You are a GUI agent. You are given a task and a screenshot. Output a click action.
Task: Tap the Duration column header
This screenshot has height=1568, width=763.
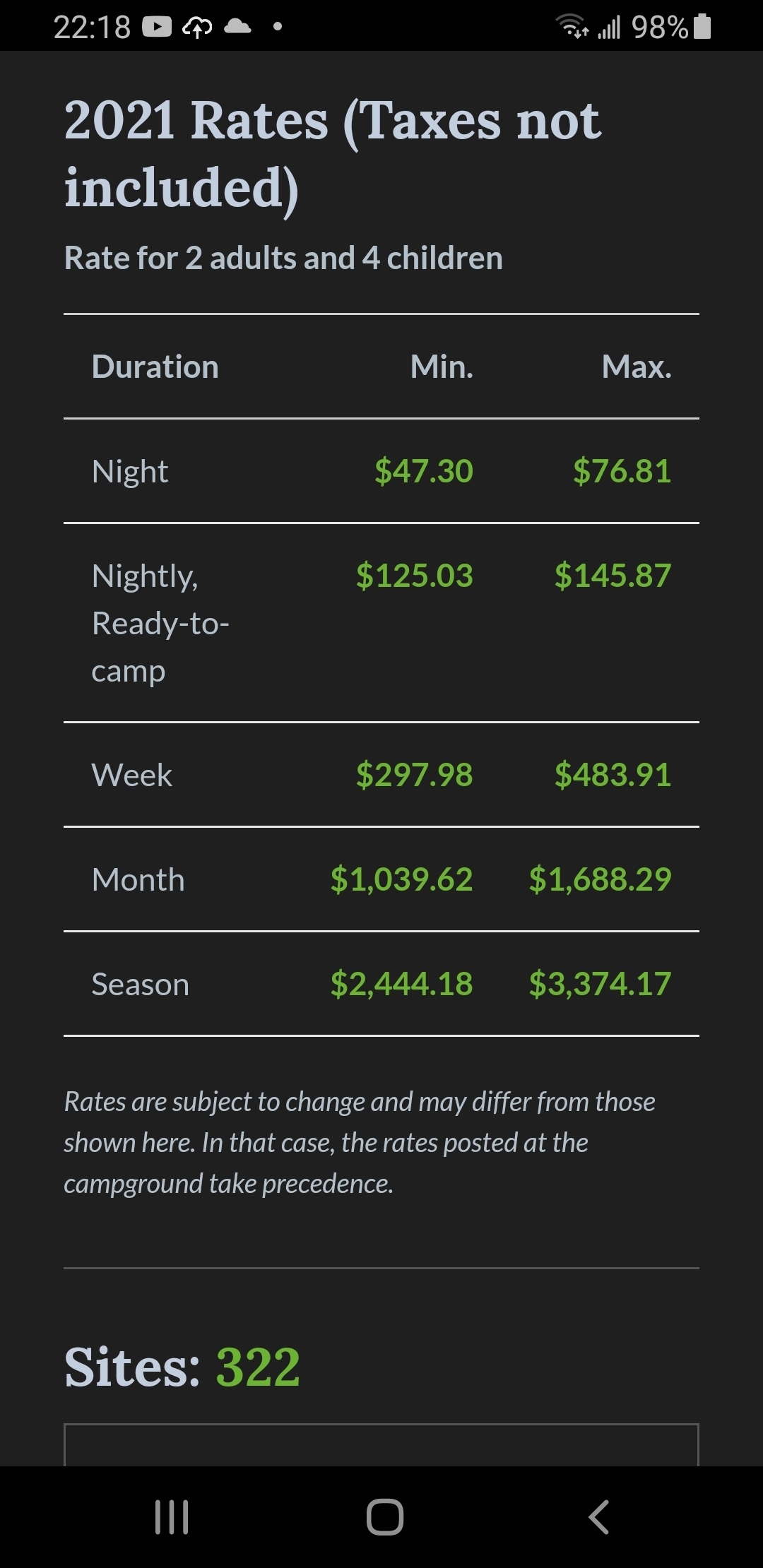coord(155,367)
